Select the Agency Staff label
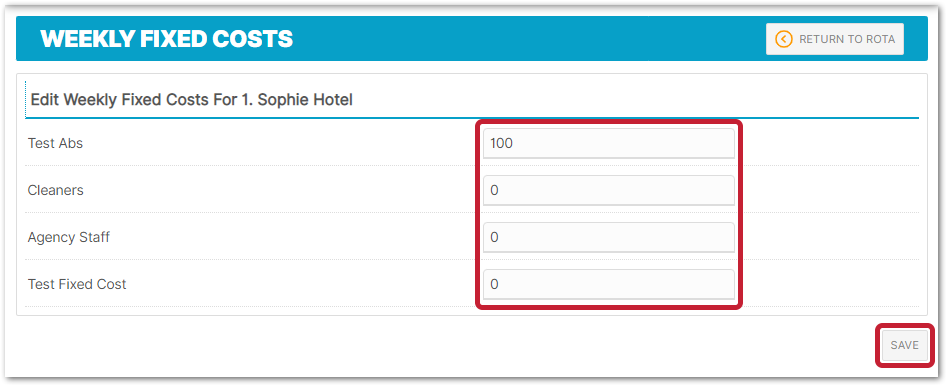 coord(69,237)
